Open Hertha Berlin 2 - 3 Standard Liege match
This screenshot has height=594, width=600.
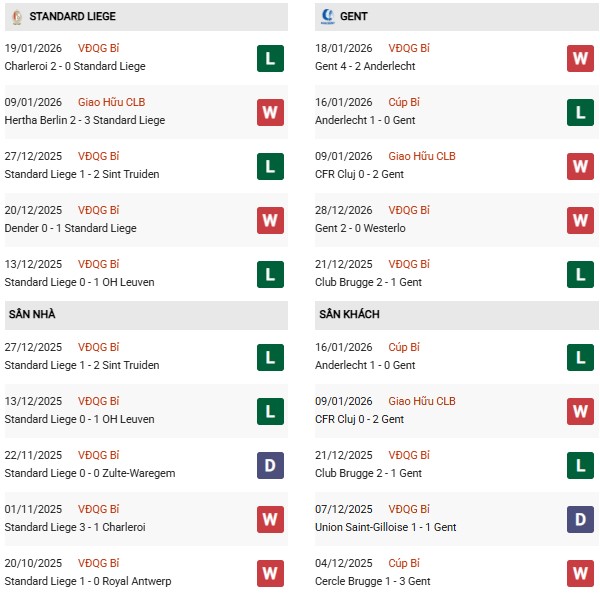(85, 120)
